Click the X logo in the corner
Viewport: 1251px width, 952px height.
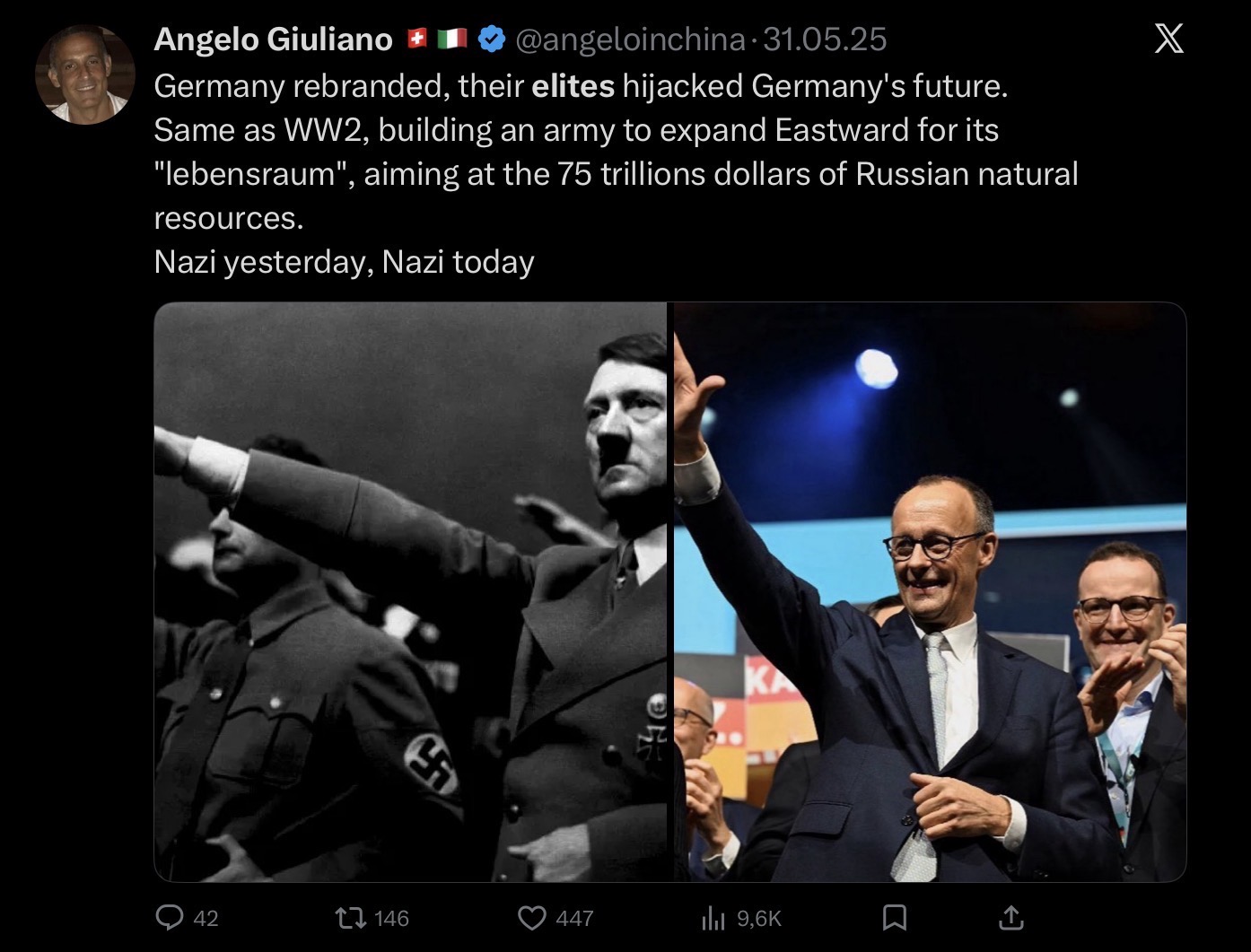coord(1168,39)
